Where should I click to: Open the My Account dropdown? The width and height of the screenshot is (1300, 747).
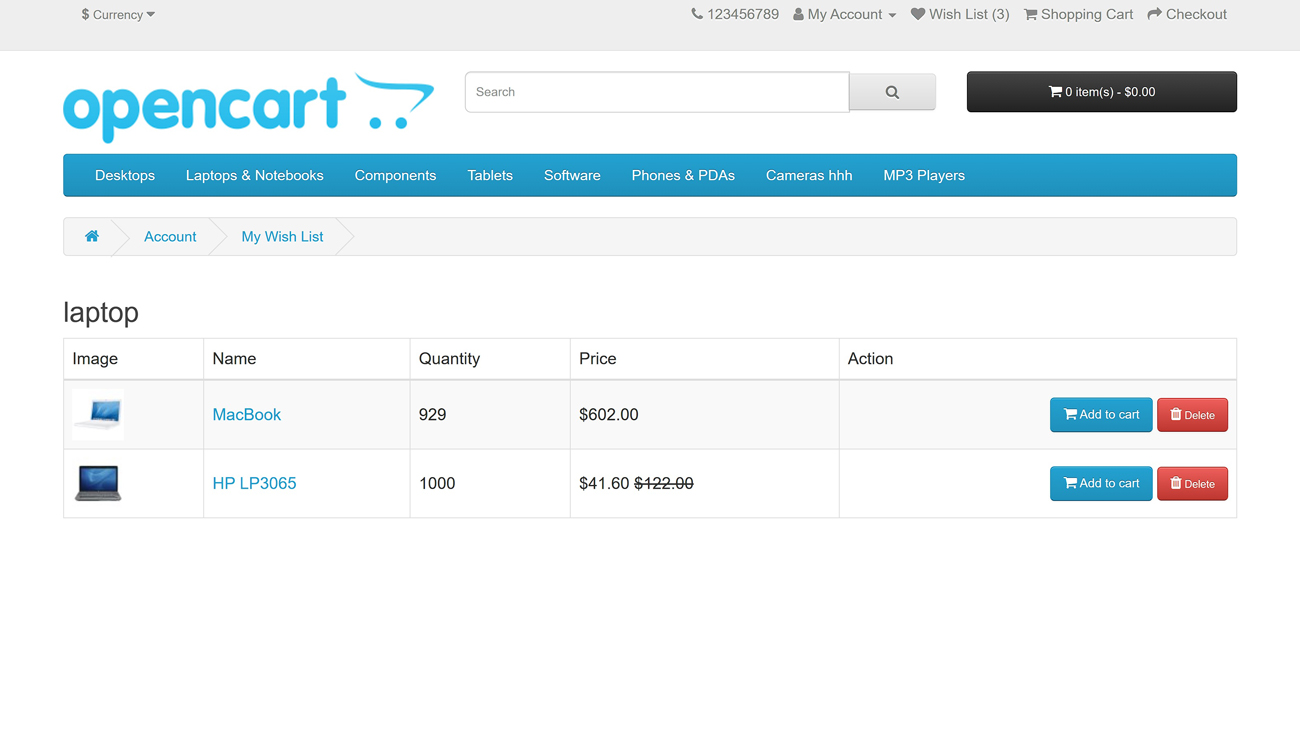tap(845, 14)
